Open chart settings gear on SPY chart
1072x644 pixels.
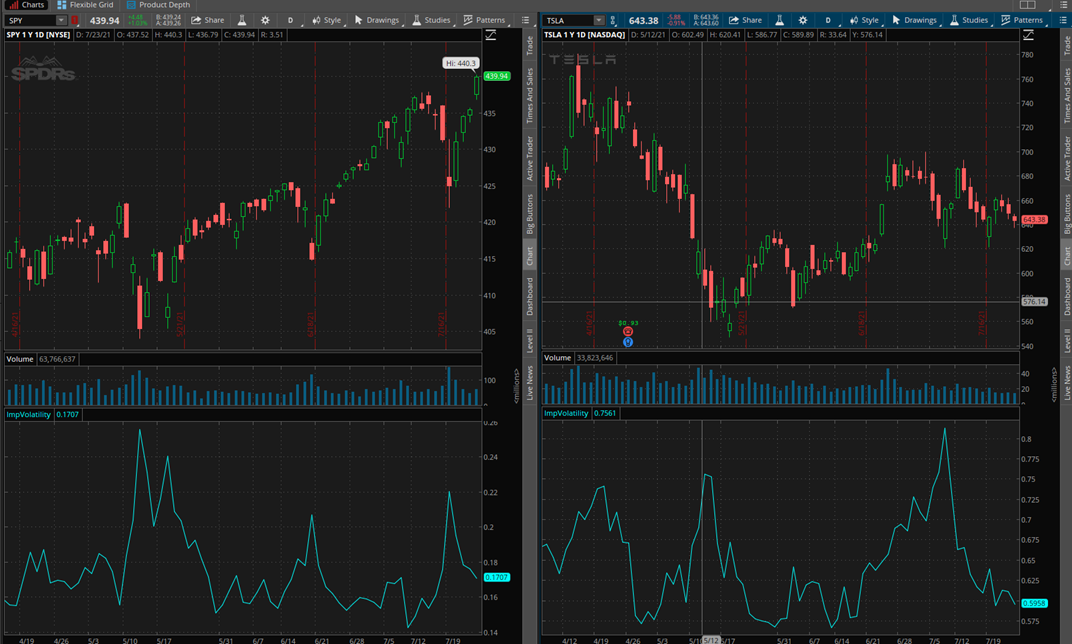(x=265, y=20)
